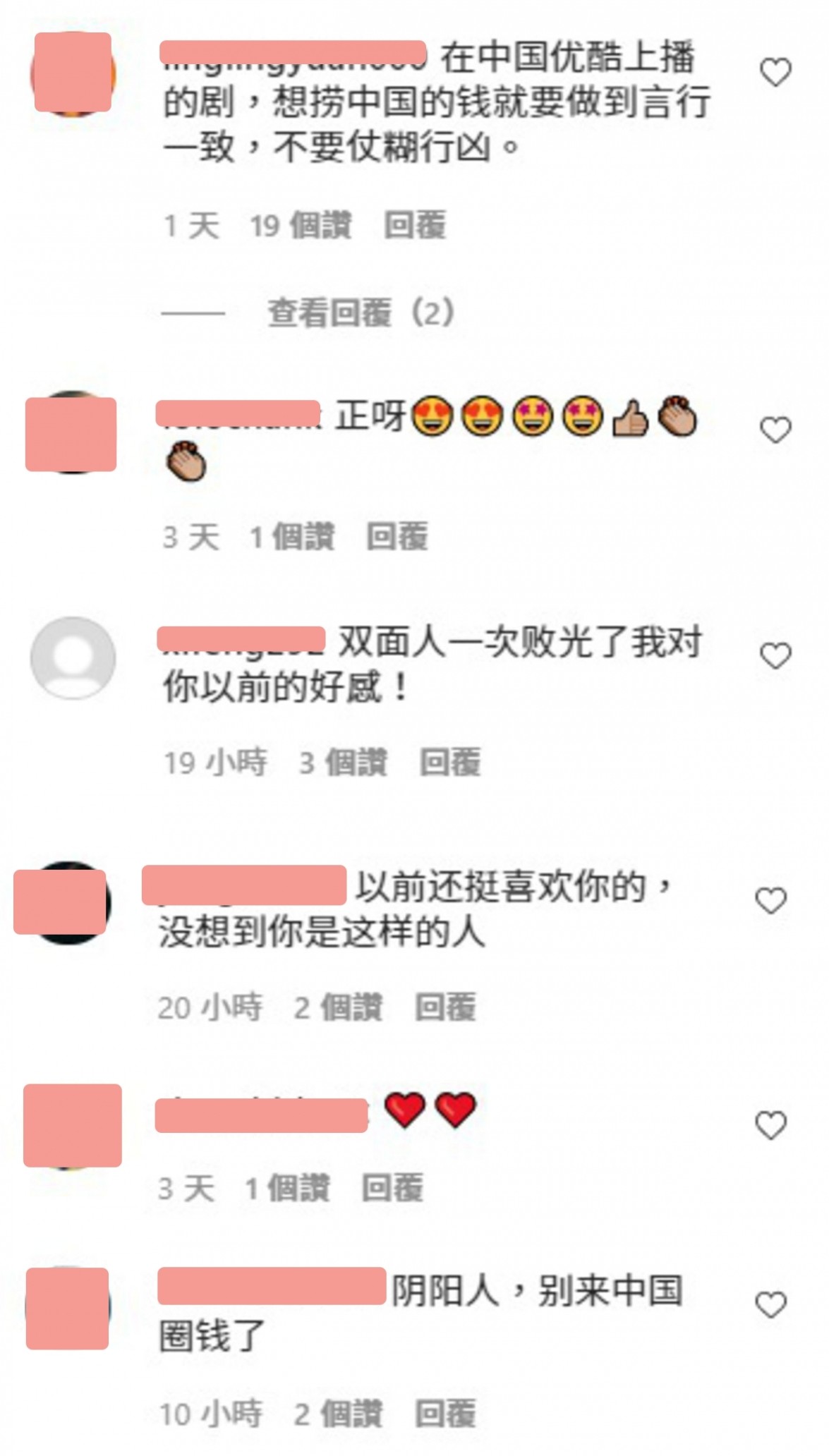Open the default gray avatar profile
Image resolution: width=829 pixels, height=1456 pixels.
(73, 658)
